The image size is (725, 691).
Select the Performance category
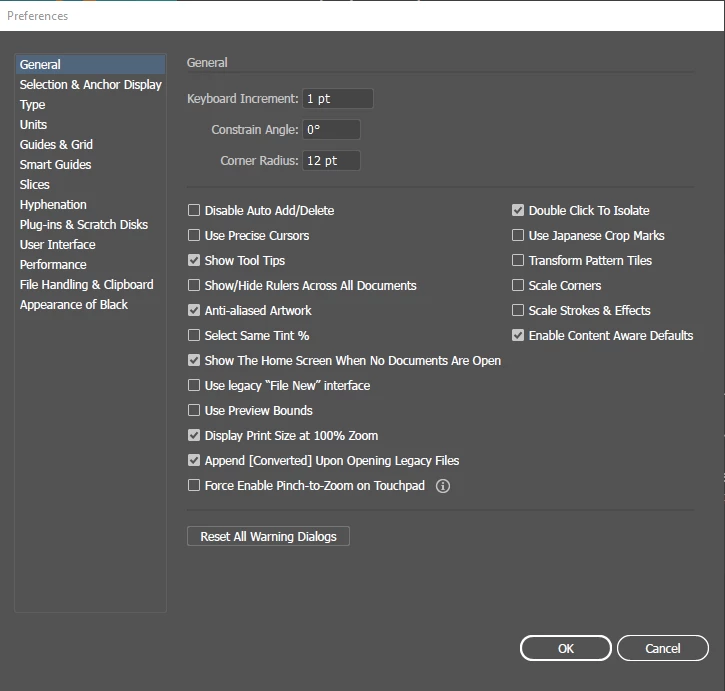click(x=91, y=265)
